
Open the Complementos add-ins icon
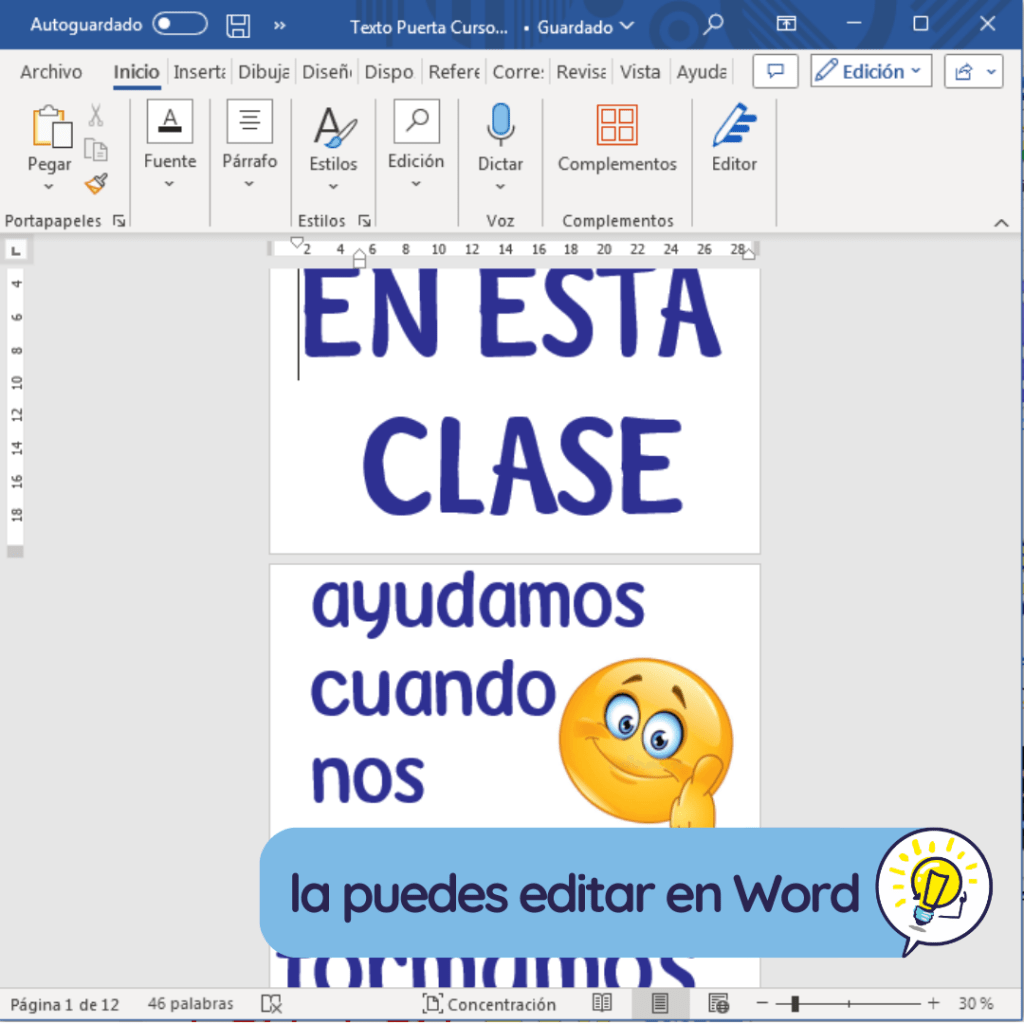point(617,126)
